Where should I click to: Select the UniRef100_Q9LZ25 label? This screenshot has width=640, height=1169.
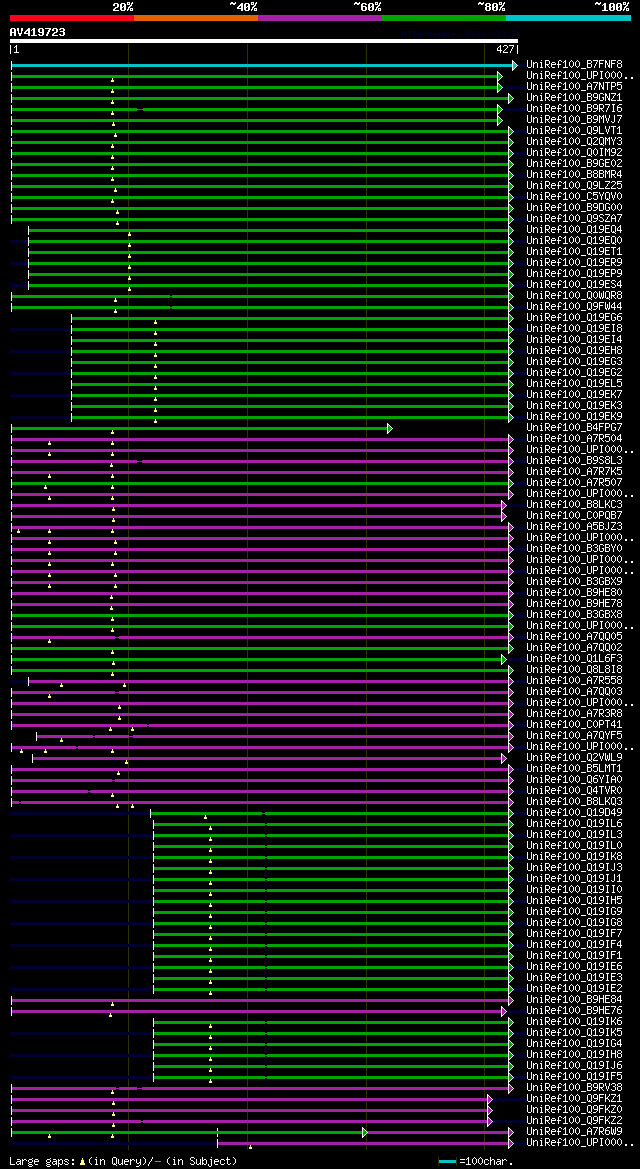click(574, 186)
